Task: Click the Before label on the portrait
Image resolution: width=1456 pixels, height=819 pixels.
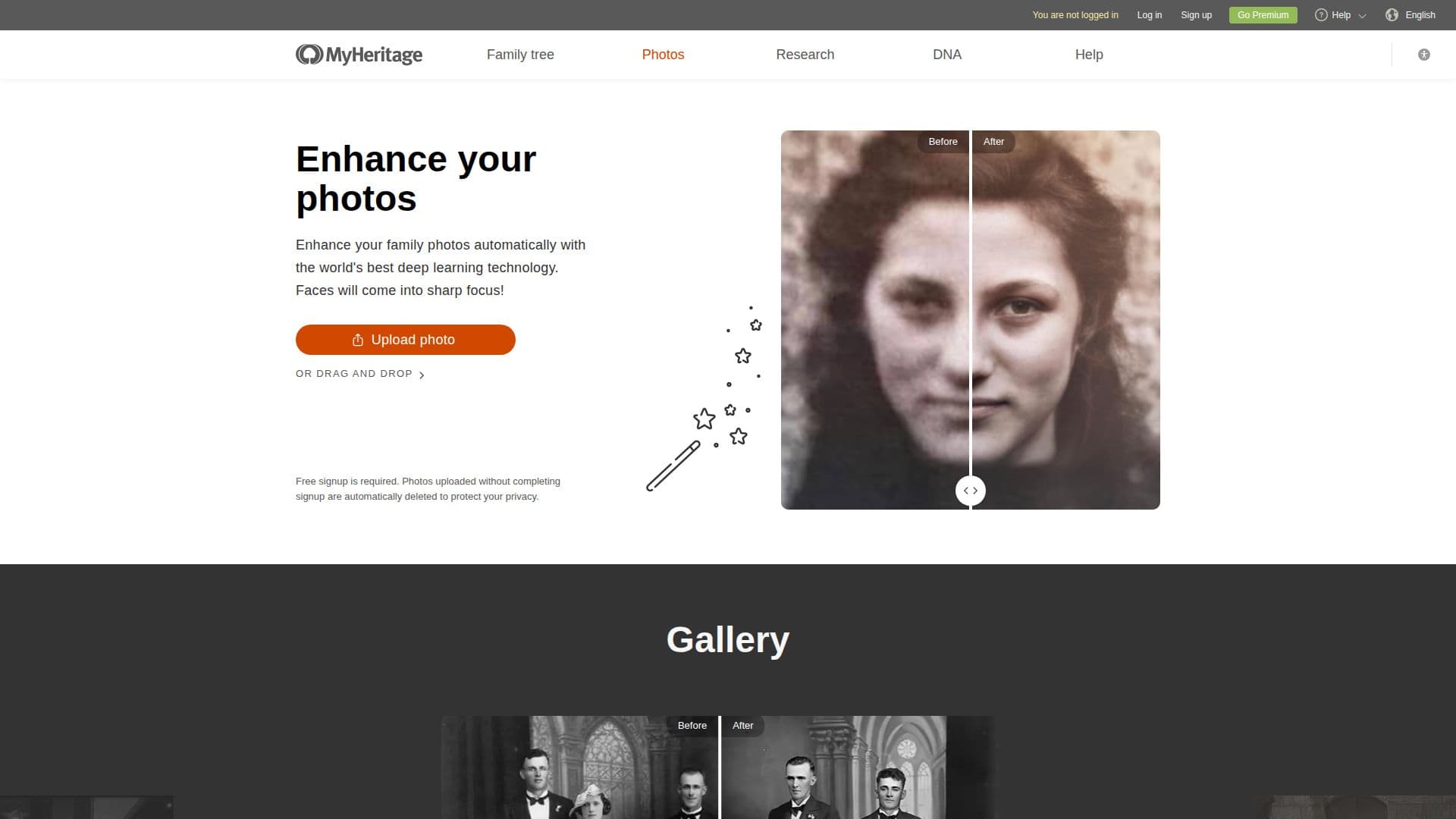Action: [x=943, y=142]
